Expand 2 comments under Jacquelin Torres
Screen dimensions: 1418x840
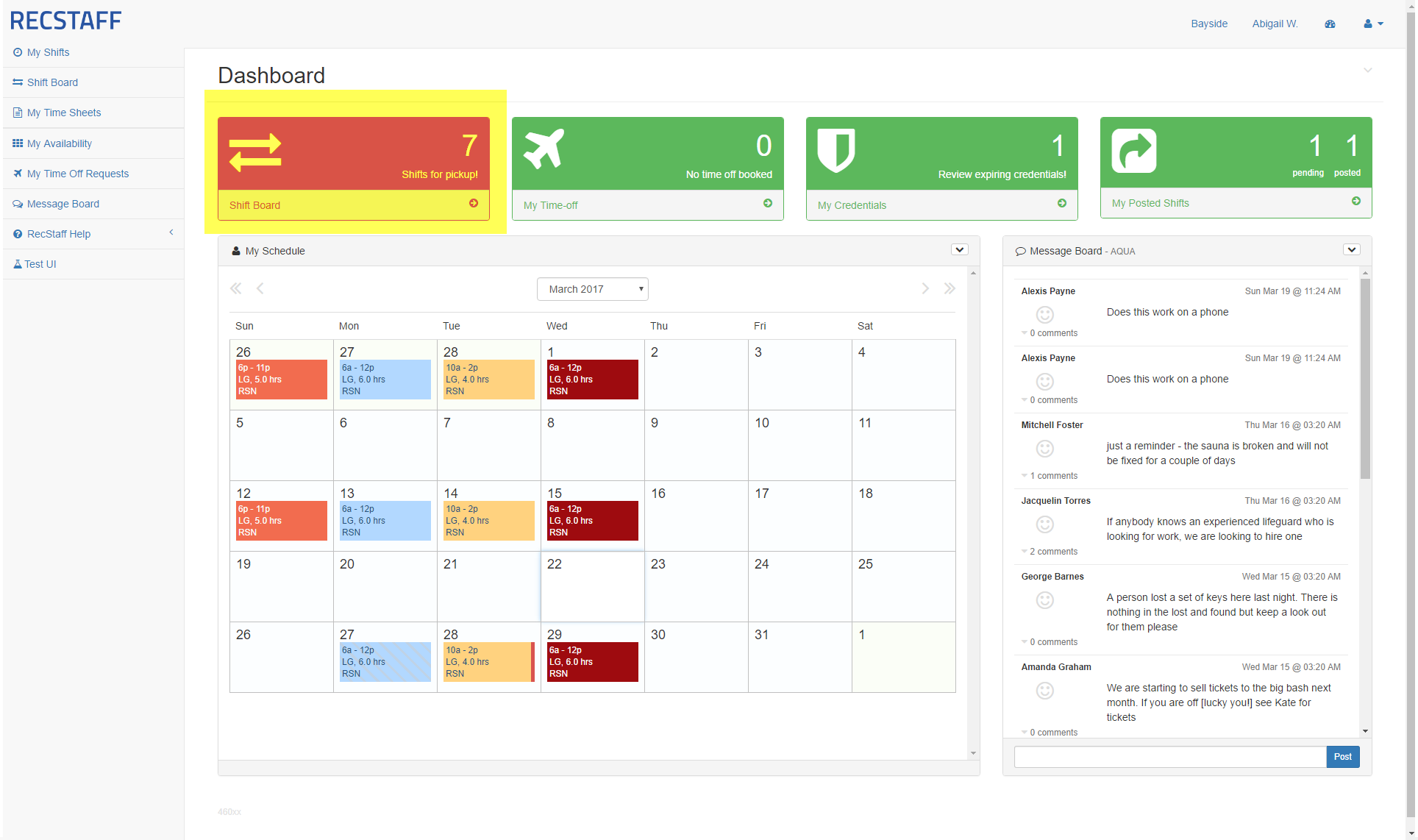tap(1052, 552)
